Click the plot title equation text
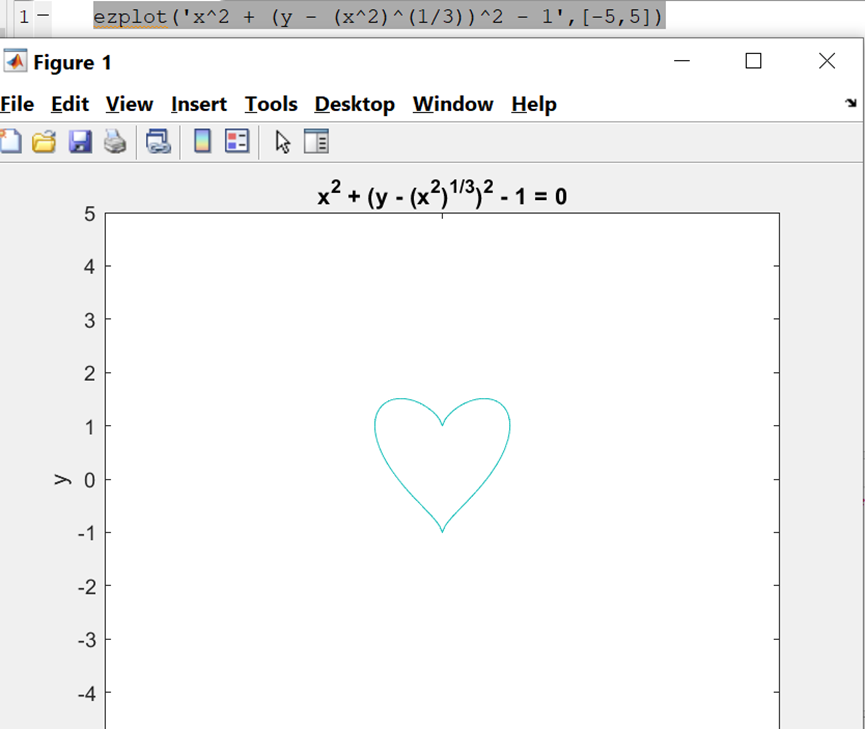The height and width of the screenshot is (729, 865). [x=442, y=194]
